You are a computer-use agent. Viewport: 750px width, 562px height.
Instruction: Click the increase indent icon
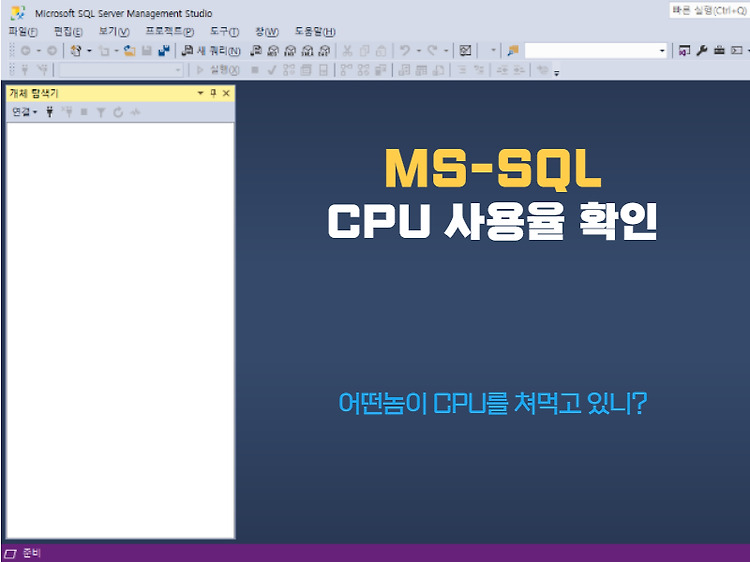pyautogui.click(x=519, y=70)
